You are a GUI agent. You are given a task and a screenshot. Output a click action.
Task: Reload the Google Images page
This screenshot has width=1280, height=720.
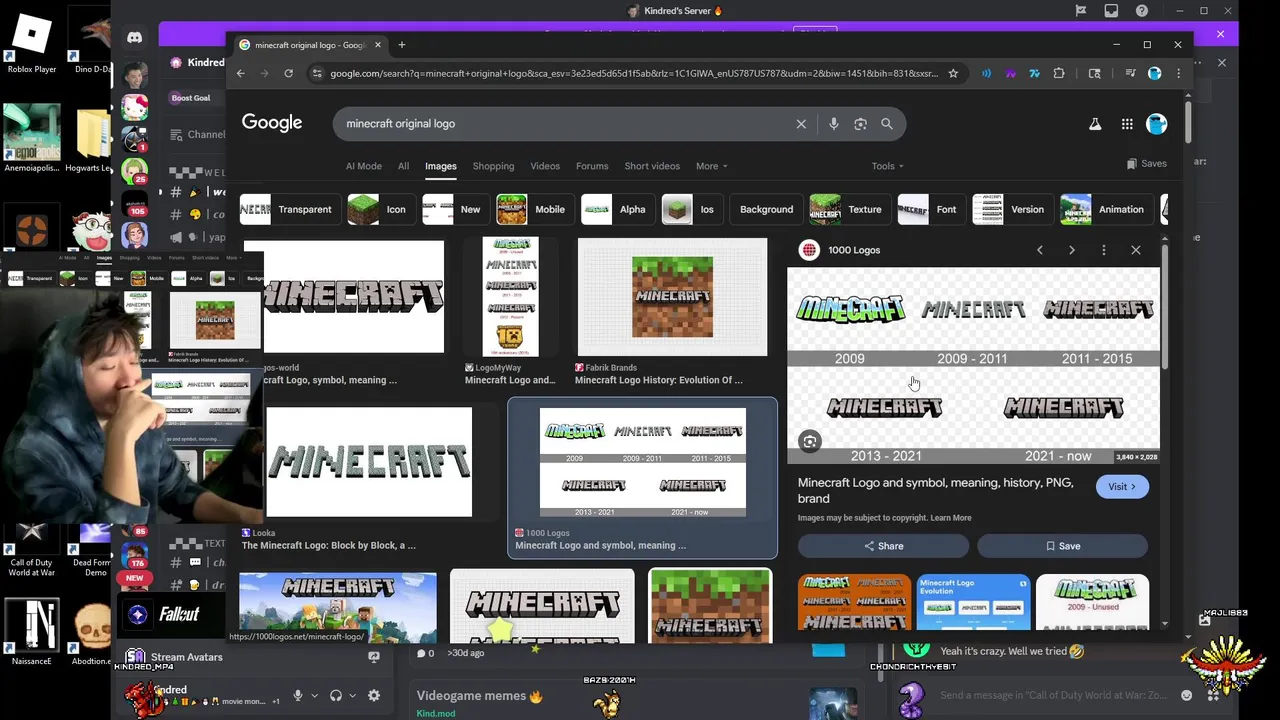(288, 73)
